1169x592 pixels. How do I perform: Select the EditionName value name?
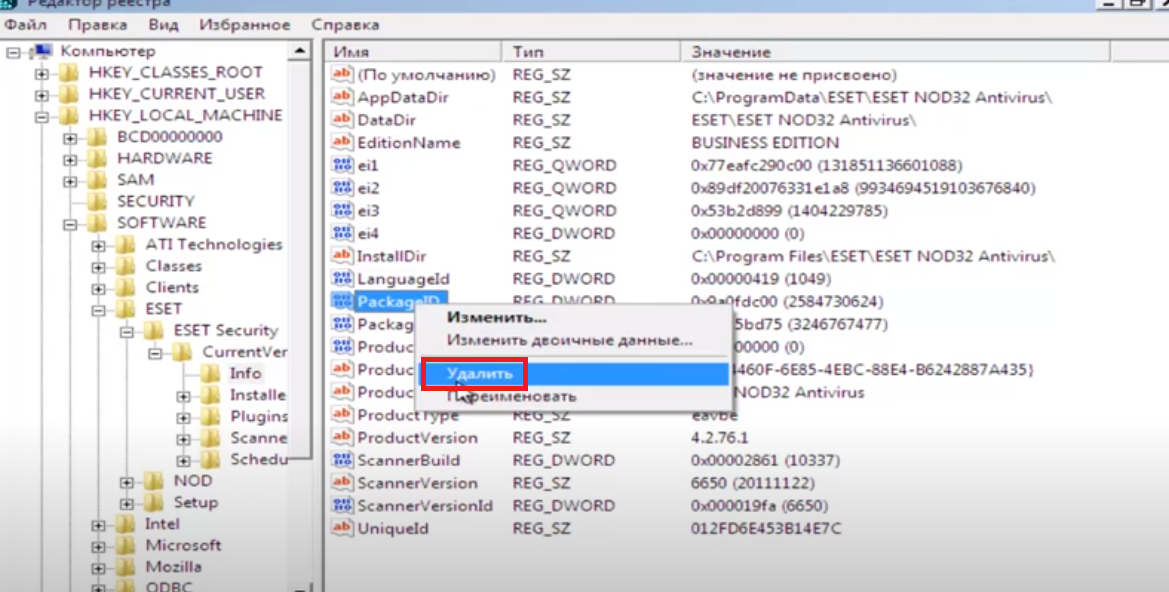pos(409,142)
